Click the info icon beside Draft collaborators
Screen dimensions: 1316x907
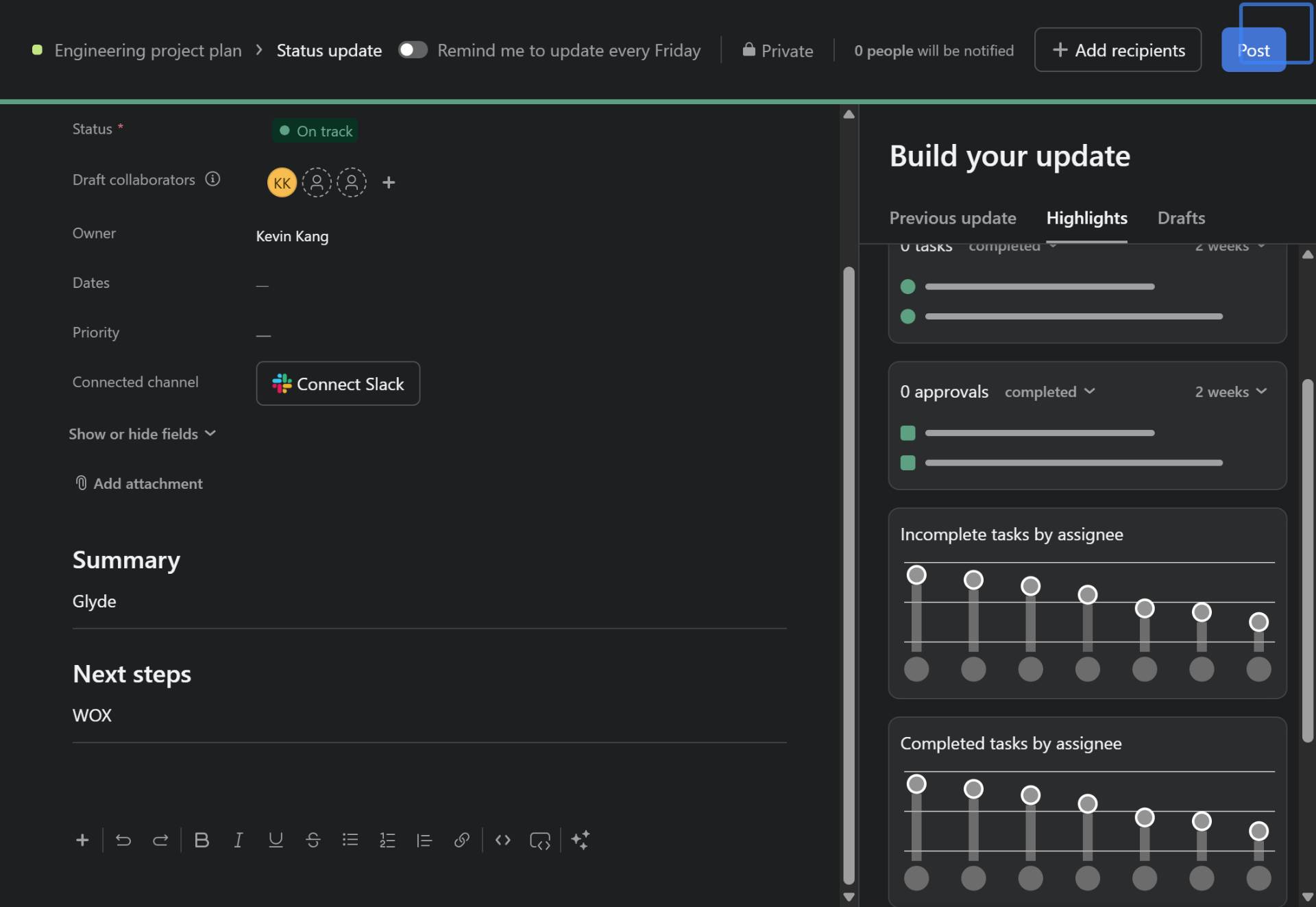[212, 179]
